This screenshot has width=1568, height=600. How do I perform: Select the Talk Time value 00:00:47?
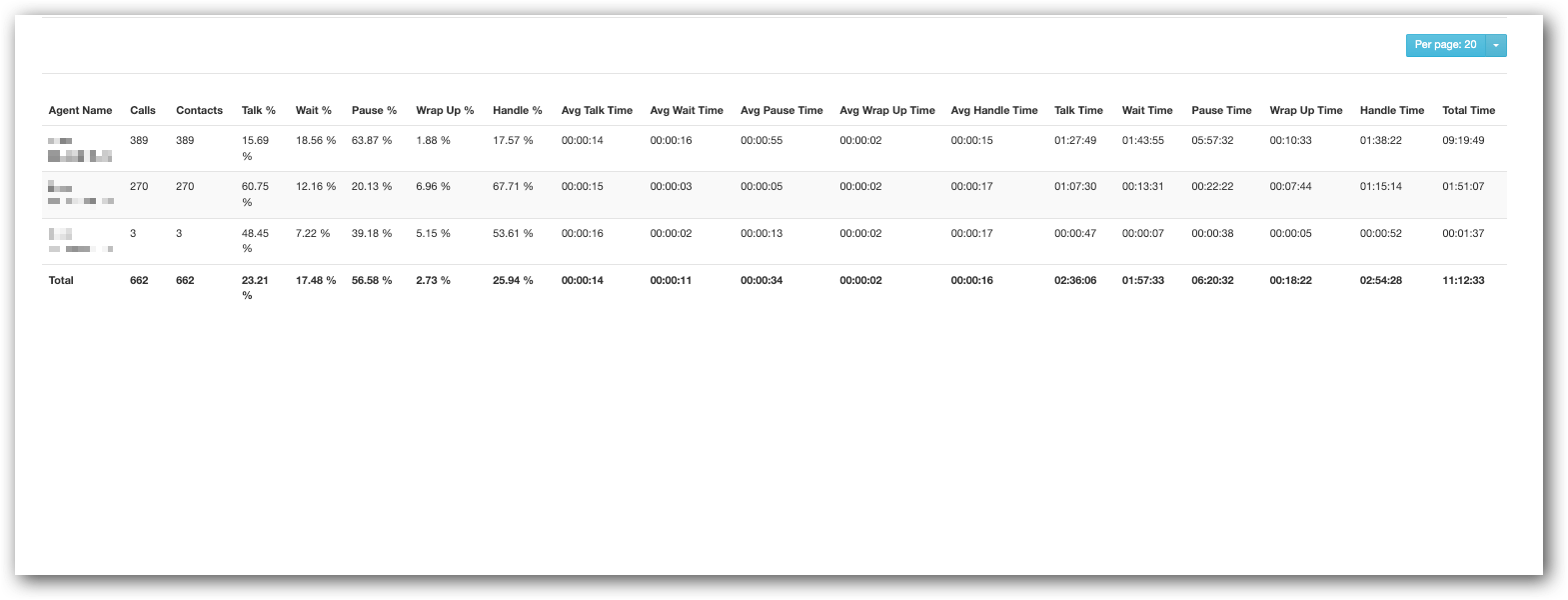pyautogui.click(x=1075, y=234)
